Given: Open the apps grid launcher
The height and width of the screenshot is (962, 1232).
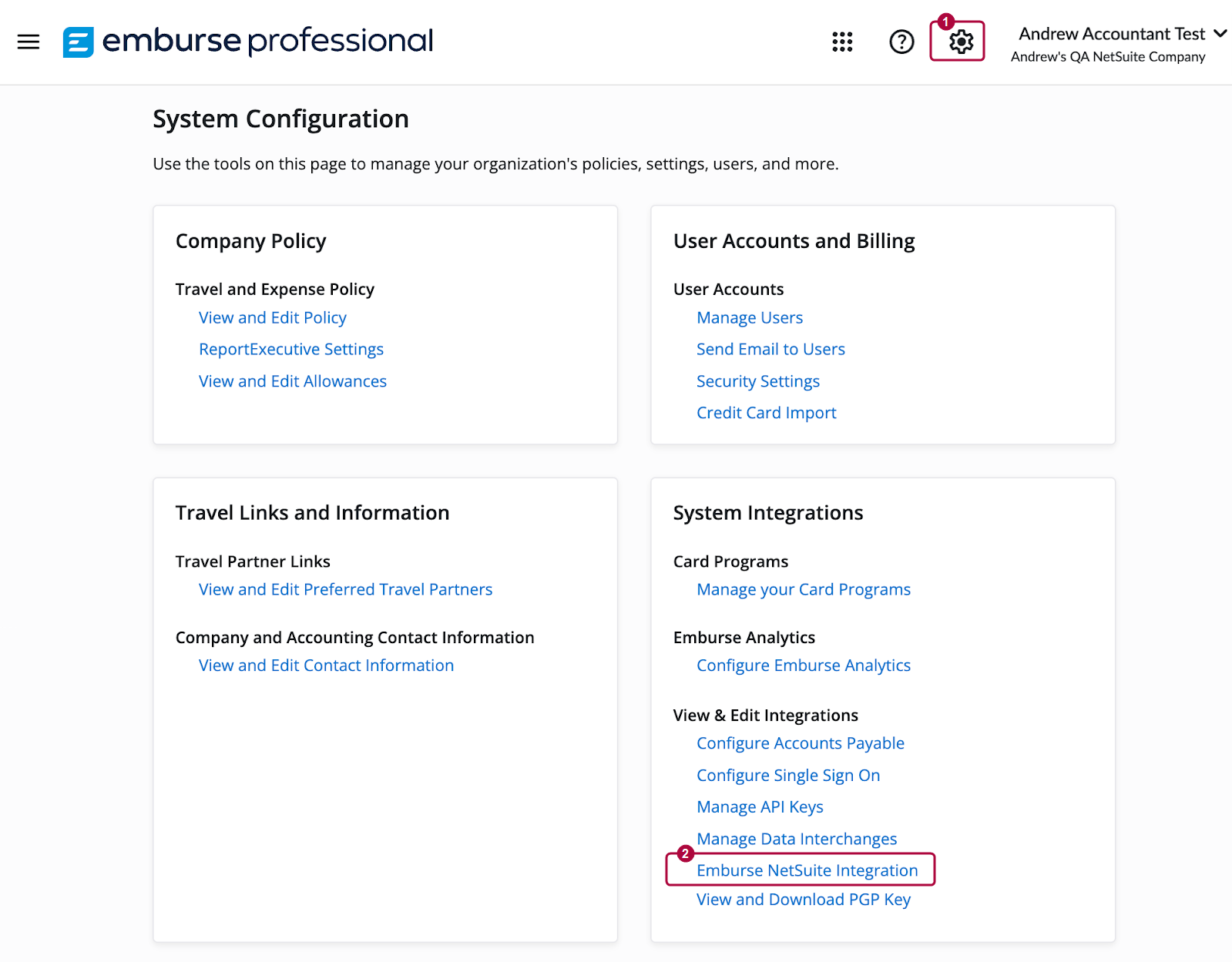Looking at the screenshot, I should pyautogui.click(x=842, y=42).
